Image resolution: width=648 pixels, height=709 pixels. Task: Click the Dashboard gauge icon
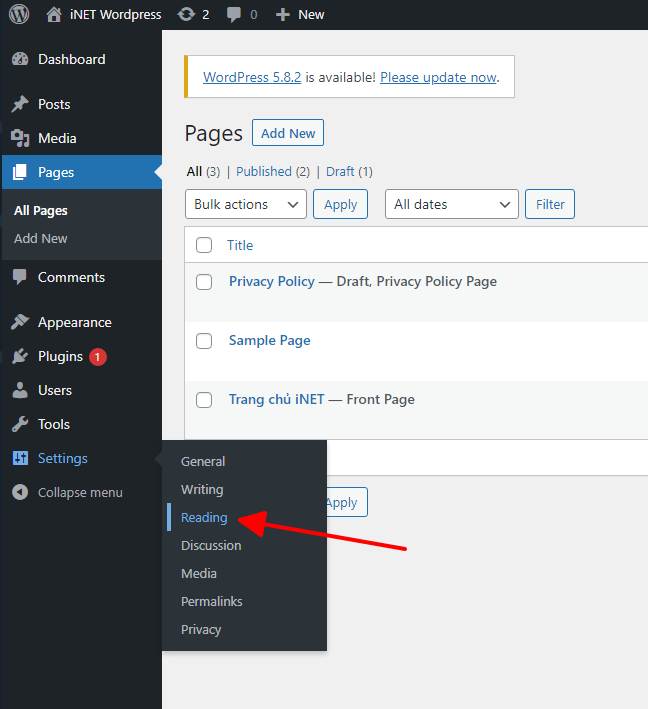pos(20,59)
